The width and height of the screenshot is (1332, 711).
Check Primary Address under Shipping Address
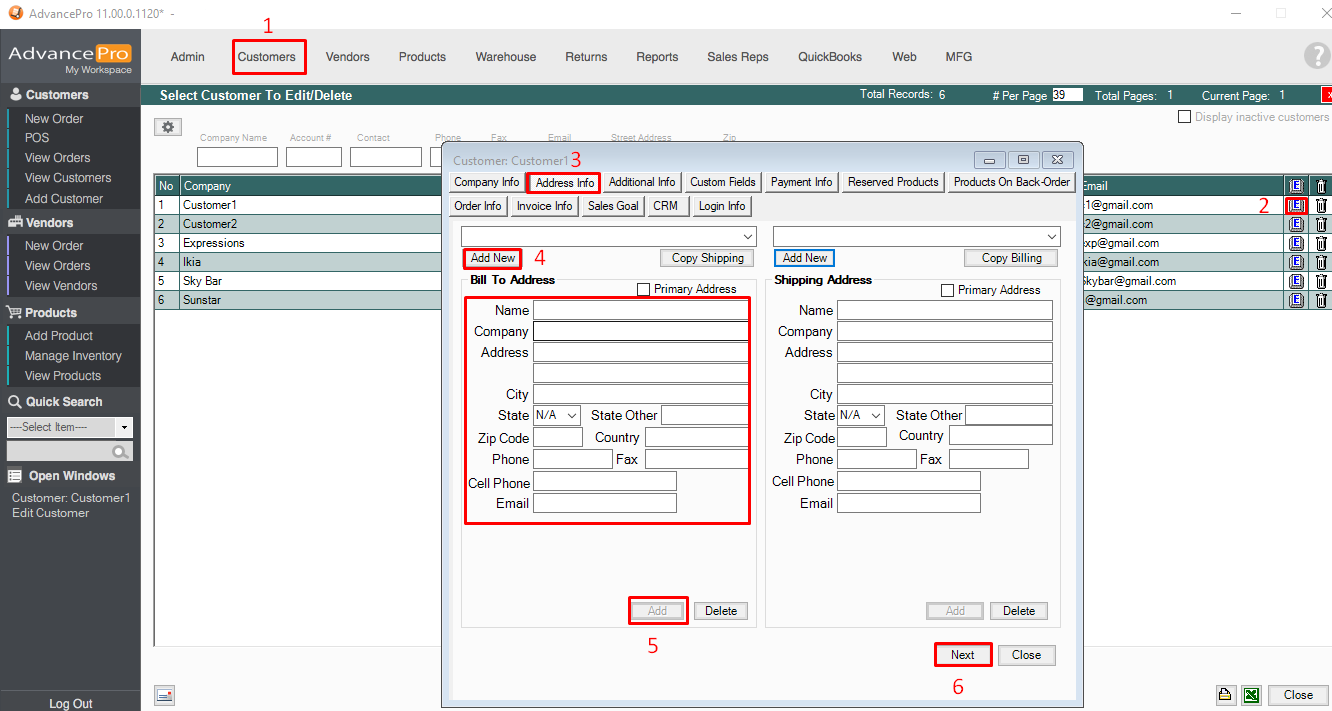click(948, 290)
